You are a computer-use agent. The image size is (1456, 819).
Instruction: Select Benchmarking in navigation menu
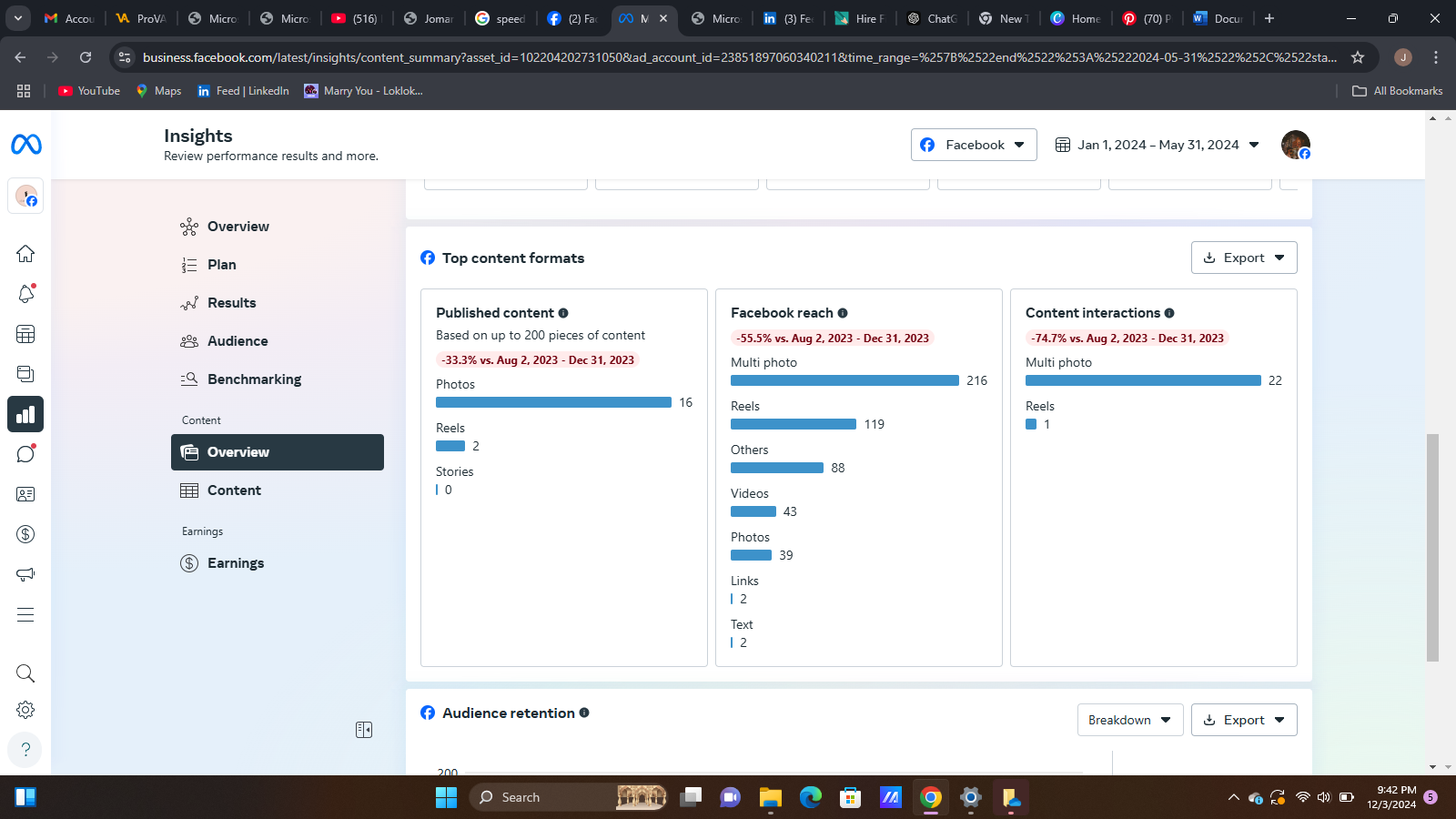(x=254, y=379)
